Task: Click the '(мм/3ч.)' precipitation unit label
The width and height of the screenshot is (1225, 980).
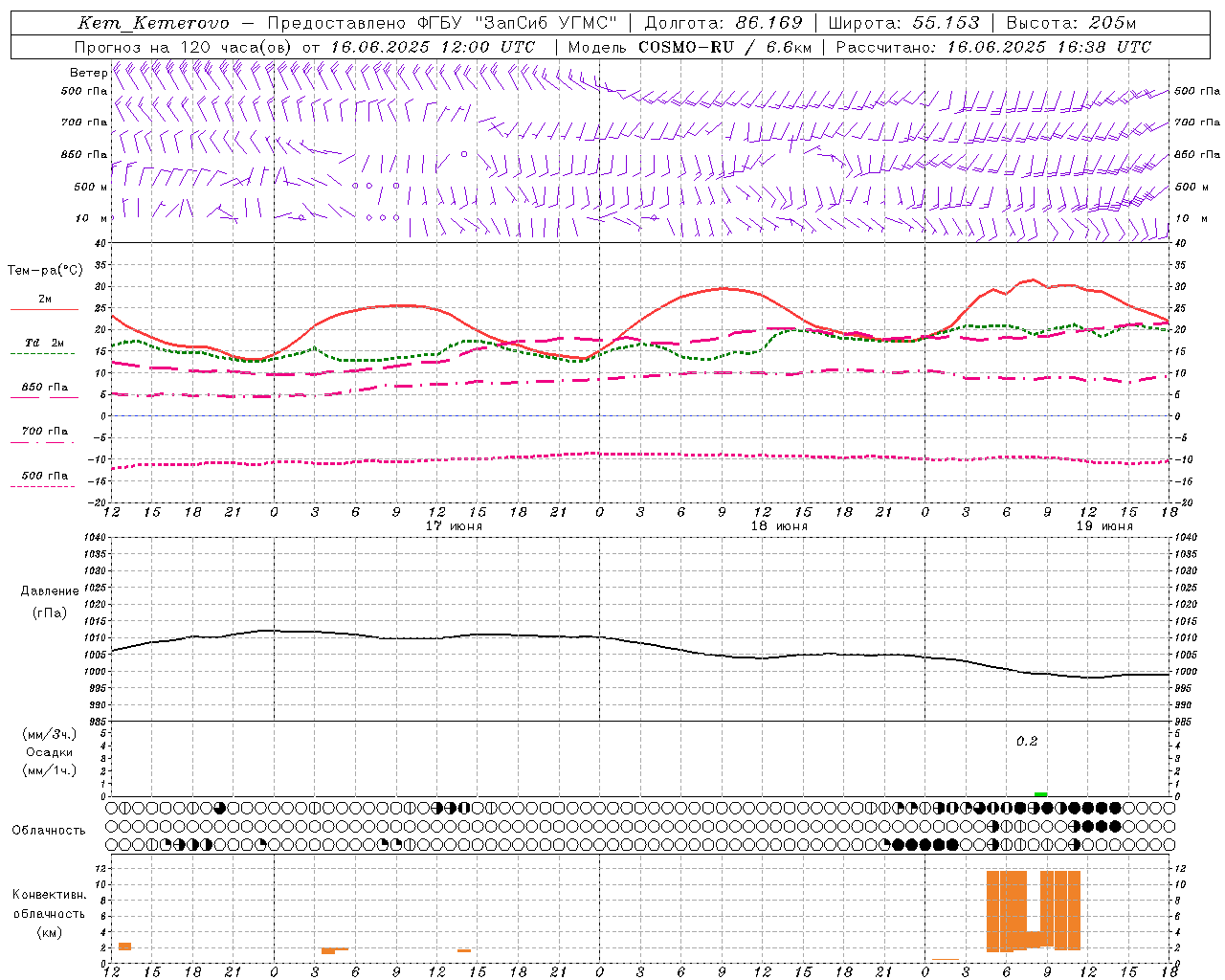Action: pos(50,734)
